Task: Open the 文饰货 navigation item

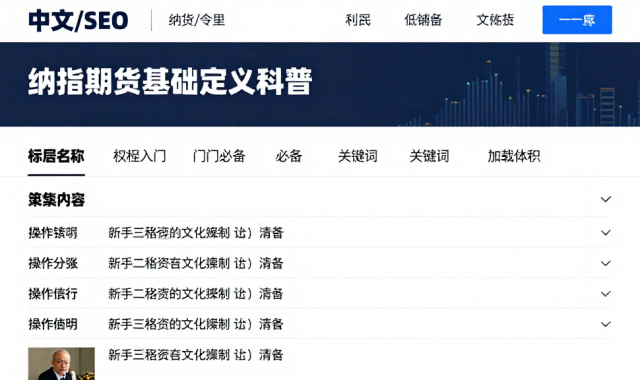Action: coord(495,20)
